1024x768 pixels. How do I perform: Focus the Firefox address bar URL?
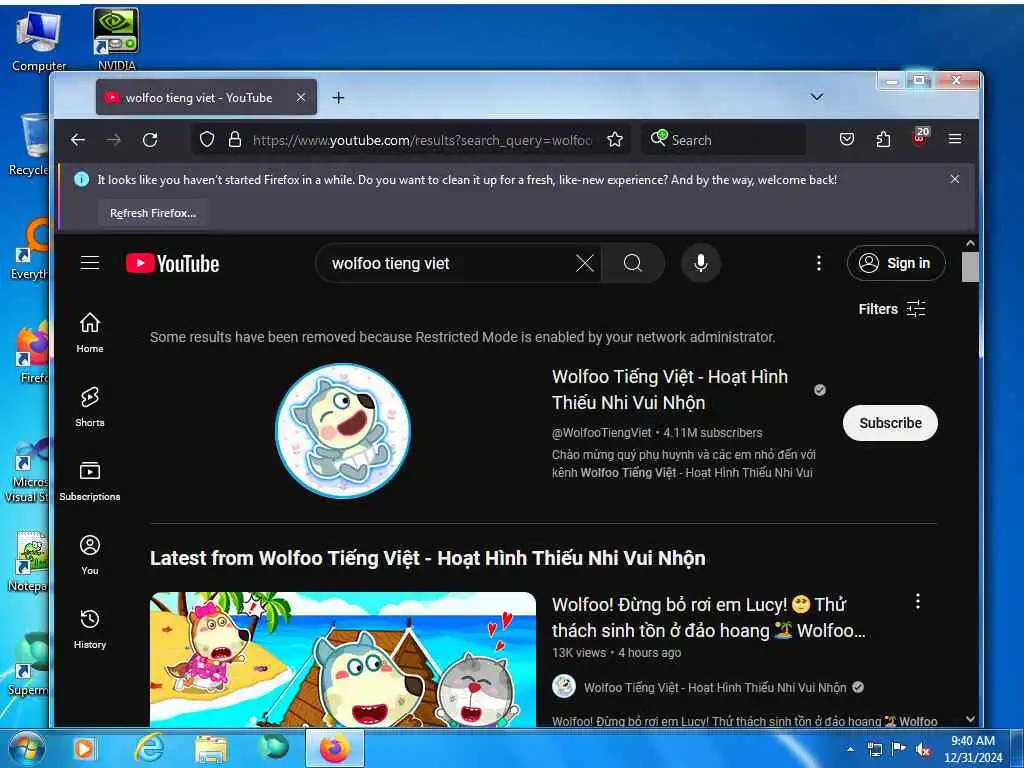click(422, 140)
